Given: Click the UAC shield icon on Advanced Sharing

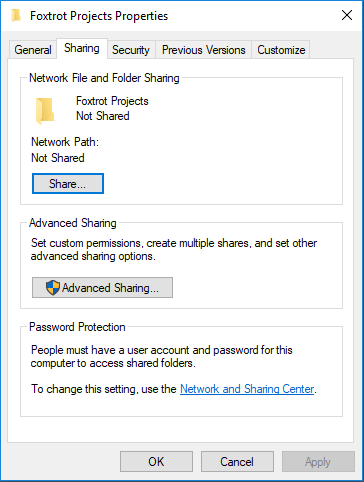Looking at the screenshot, I should [x=53, y=287].
